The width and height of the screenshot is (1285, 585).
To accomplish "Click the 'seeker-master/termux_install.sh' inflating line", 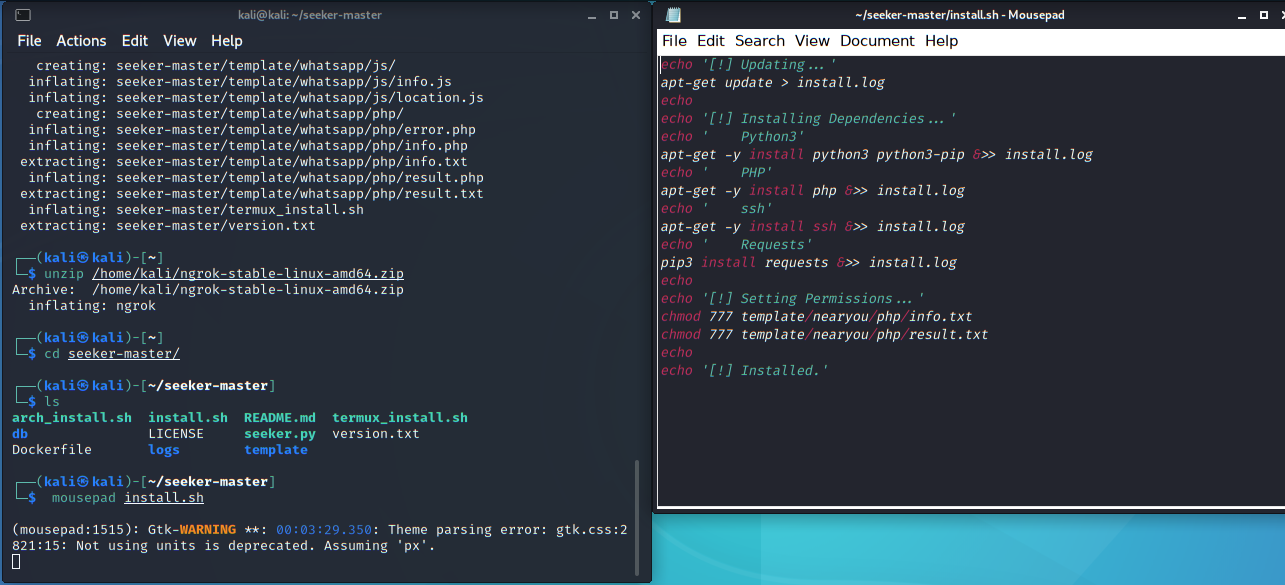I will (x=196, y=209).
